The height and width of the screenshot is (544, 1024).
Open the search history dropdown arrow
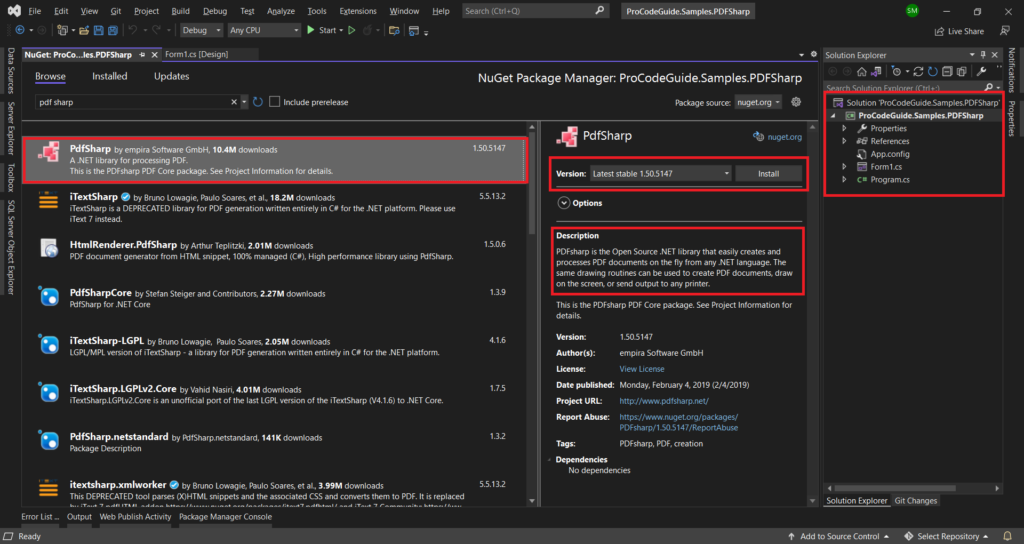(x=244, y=102)
